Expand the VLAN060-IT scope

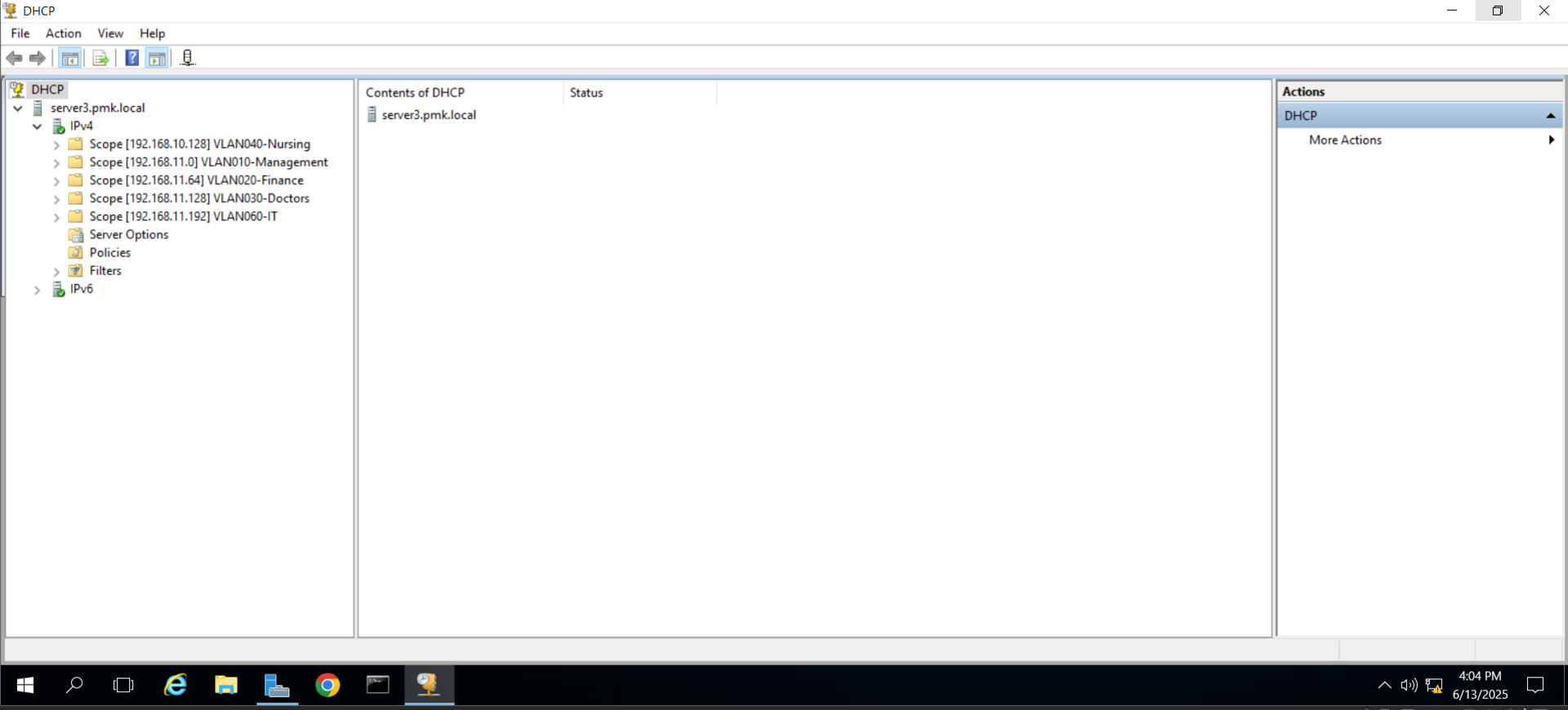[x=56, y=217]
